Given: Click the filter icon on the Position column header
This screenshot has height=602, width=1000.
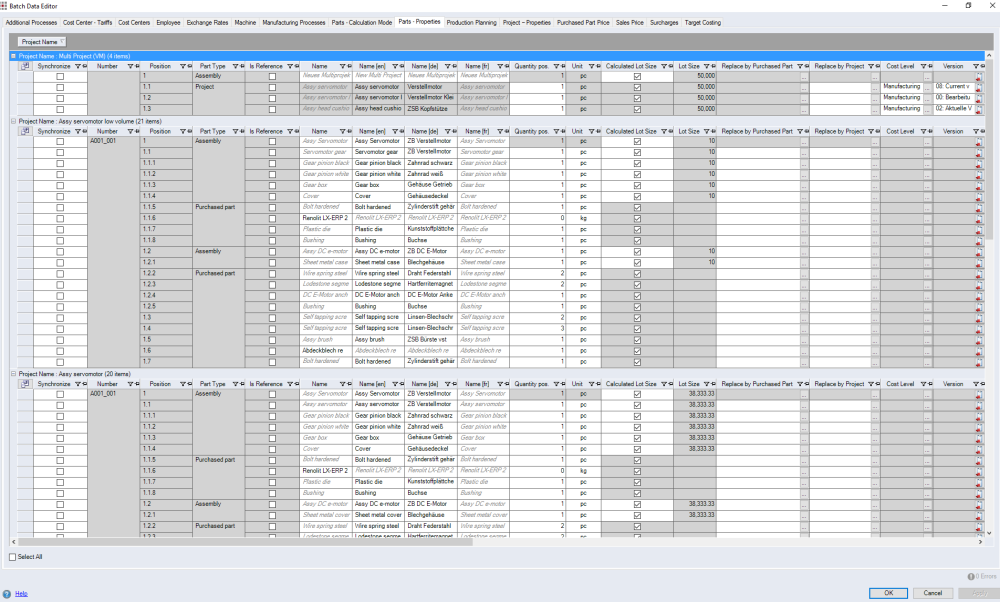Looking at the screenshot, I should coord(183,65).
